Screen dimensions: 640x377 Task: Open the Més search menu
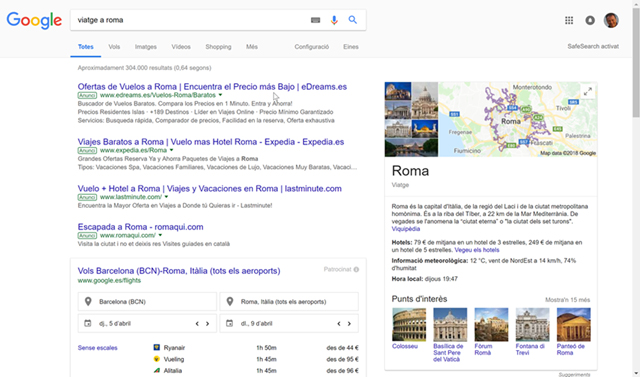(252, 47)
